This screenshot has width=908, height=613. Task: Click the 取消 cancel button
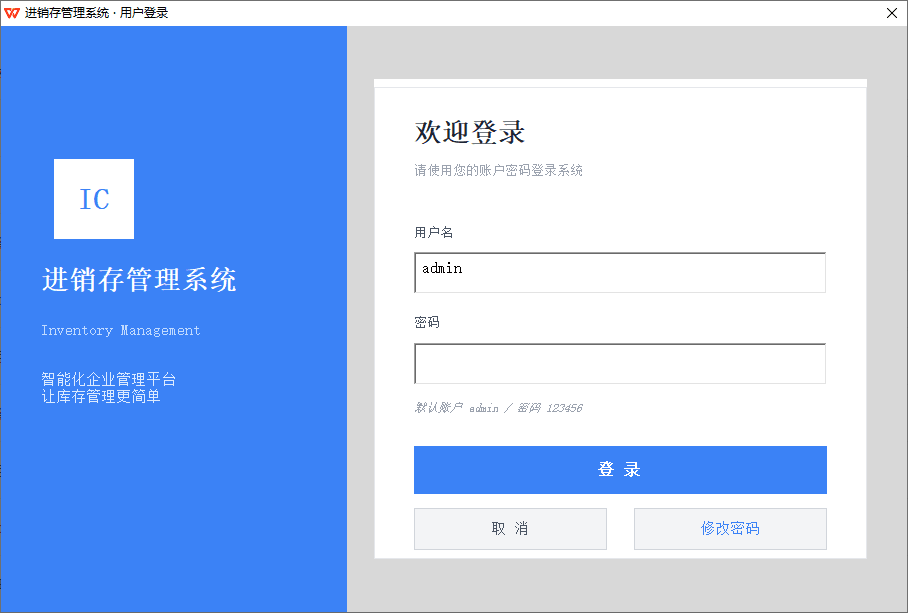point(510,528)
